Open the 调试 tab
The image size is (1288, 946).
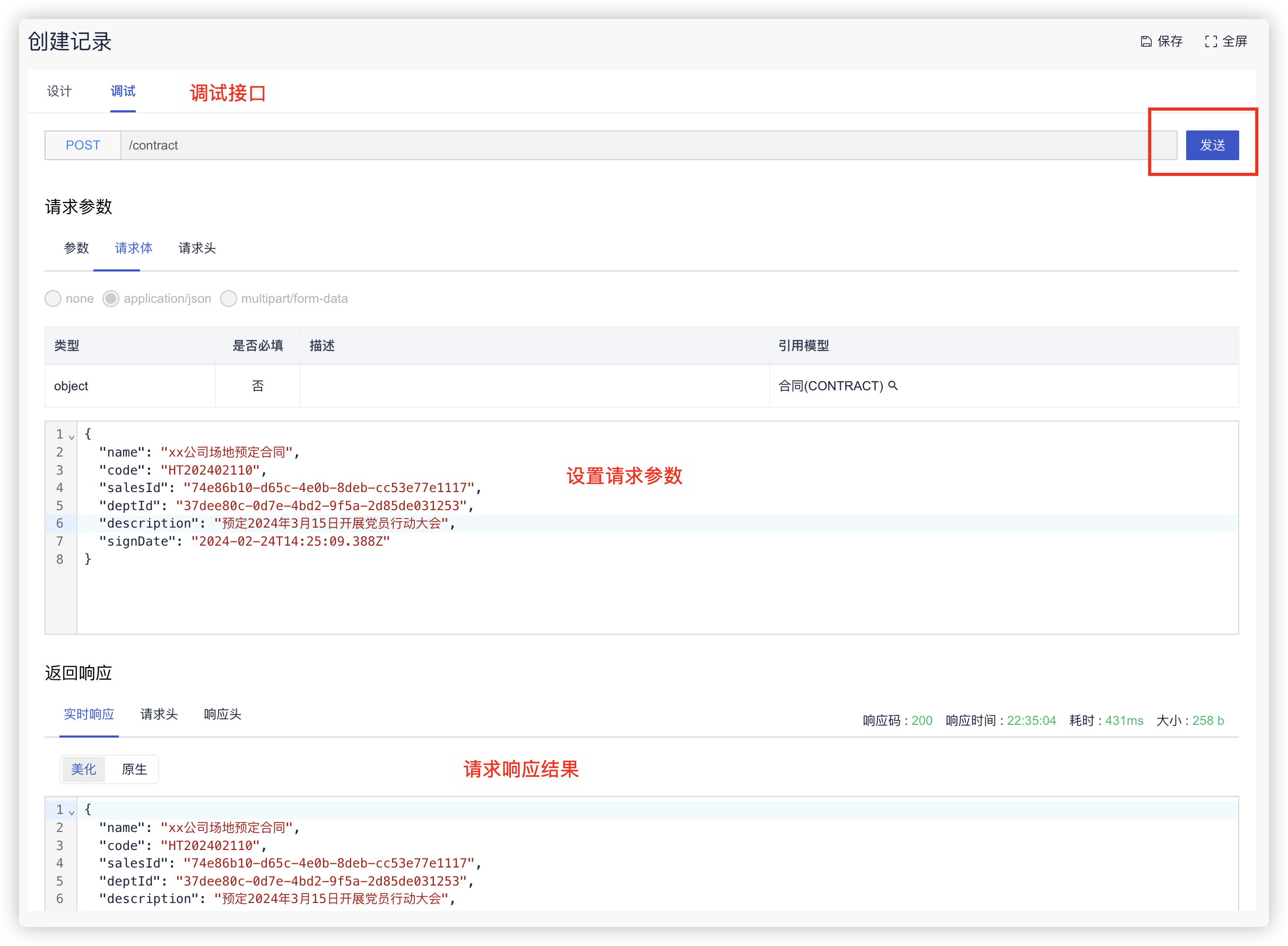(x=123, y=91)
